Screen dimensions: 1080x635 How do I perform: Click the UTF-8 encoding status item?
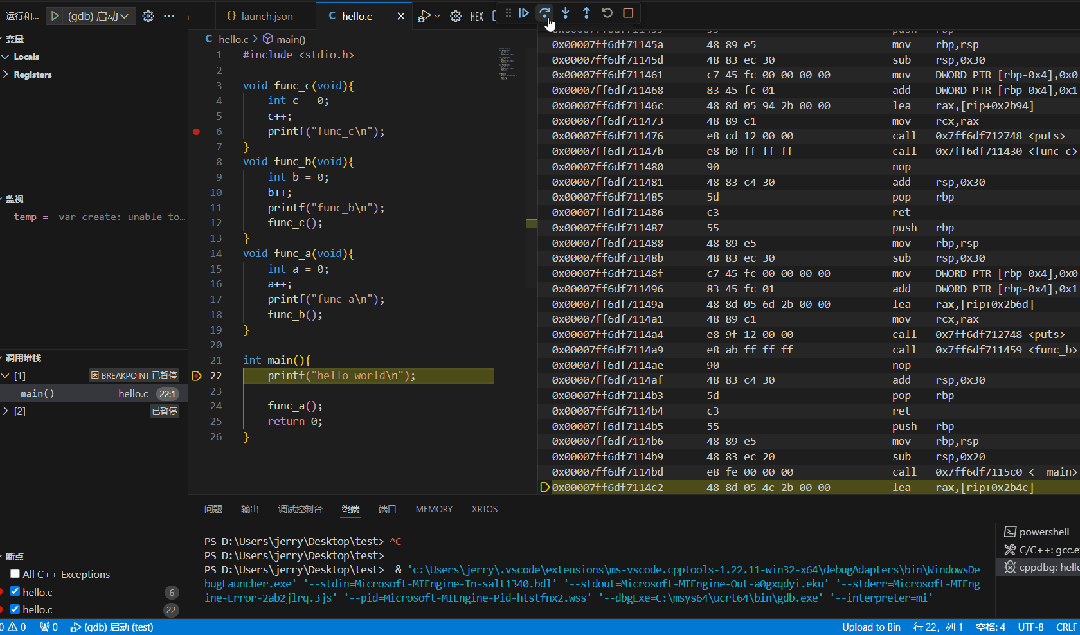[1030, 627]
